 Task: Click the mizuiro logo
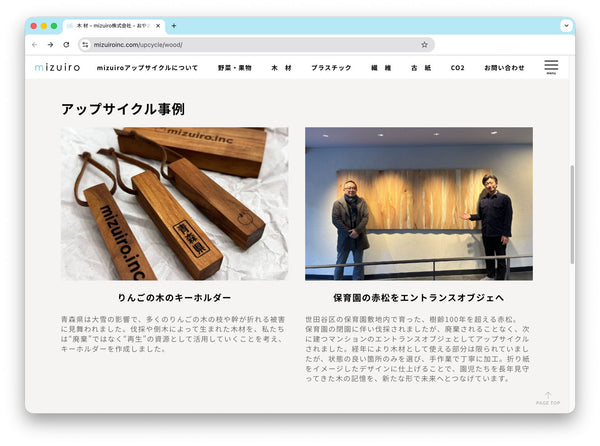click(57, 68)
